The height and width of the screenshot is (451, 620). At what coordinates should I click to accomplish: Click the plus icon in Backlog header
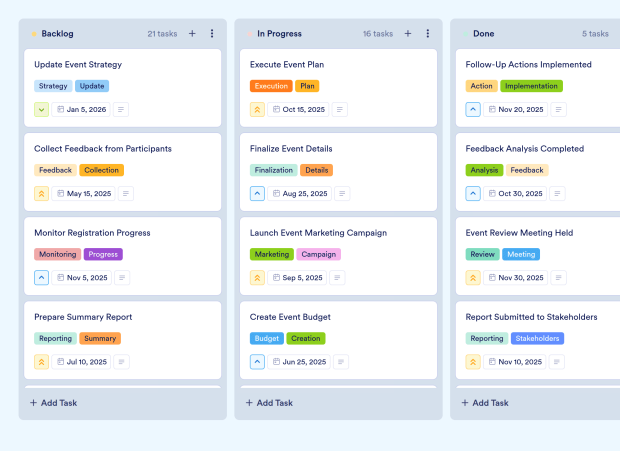192,34
